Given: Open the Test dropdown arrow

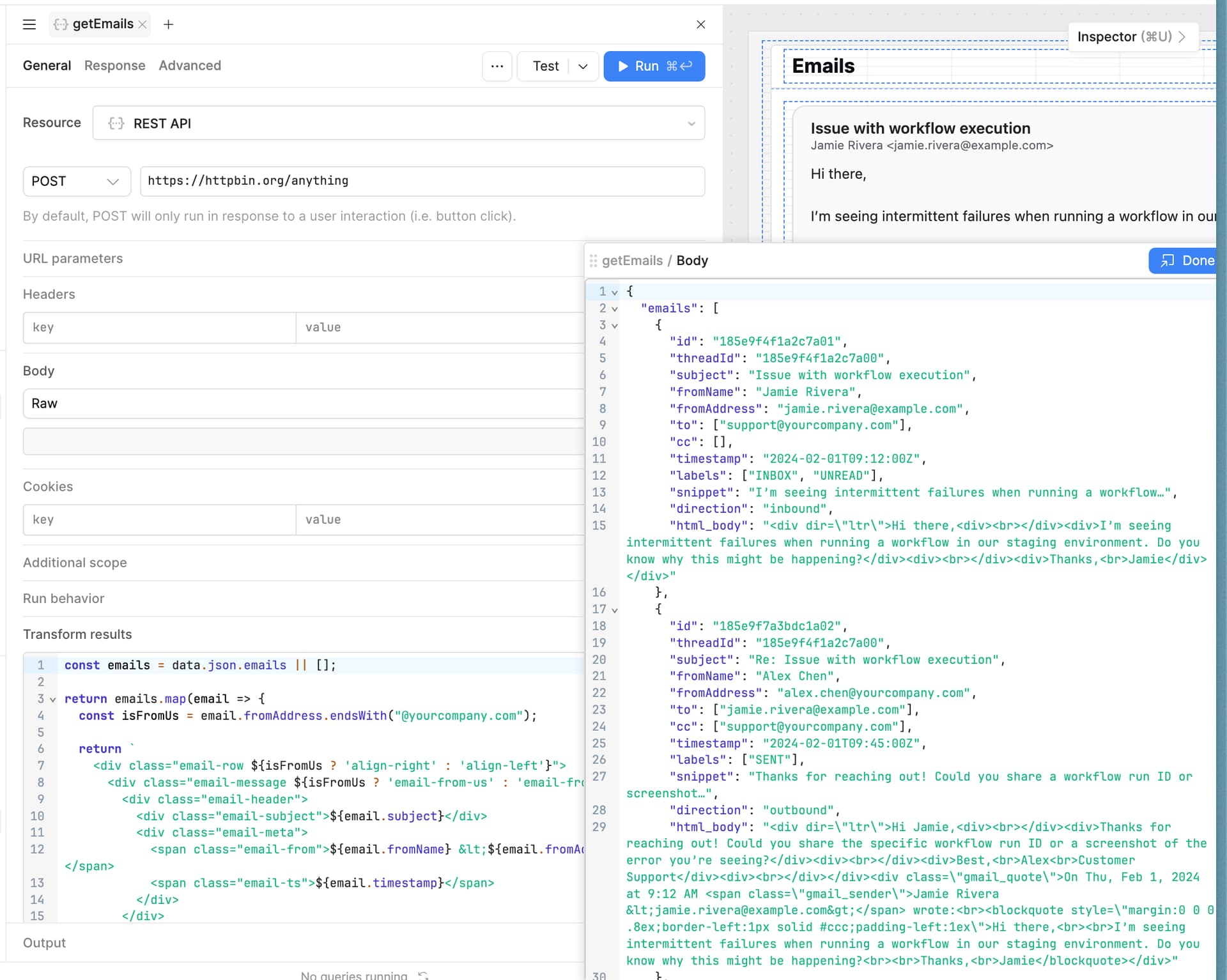Looking at the screenshot, I should (x=583, y=66).
